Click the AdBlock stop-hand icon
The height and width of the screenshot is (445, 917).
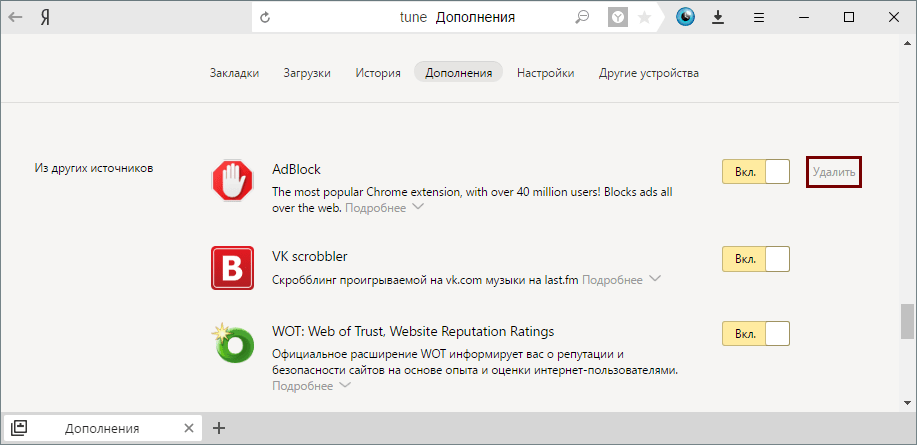232,181
